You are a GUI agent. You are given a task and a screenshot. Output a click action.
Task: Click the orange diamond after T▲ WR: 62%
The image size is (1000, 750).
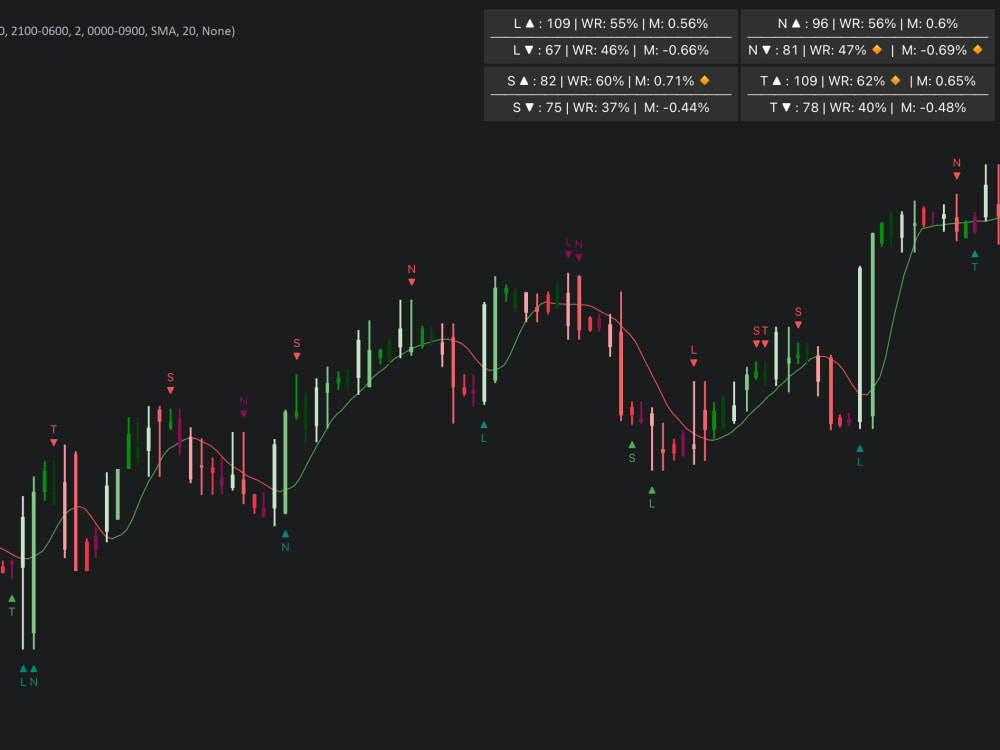895,80
